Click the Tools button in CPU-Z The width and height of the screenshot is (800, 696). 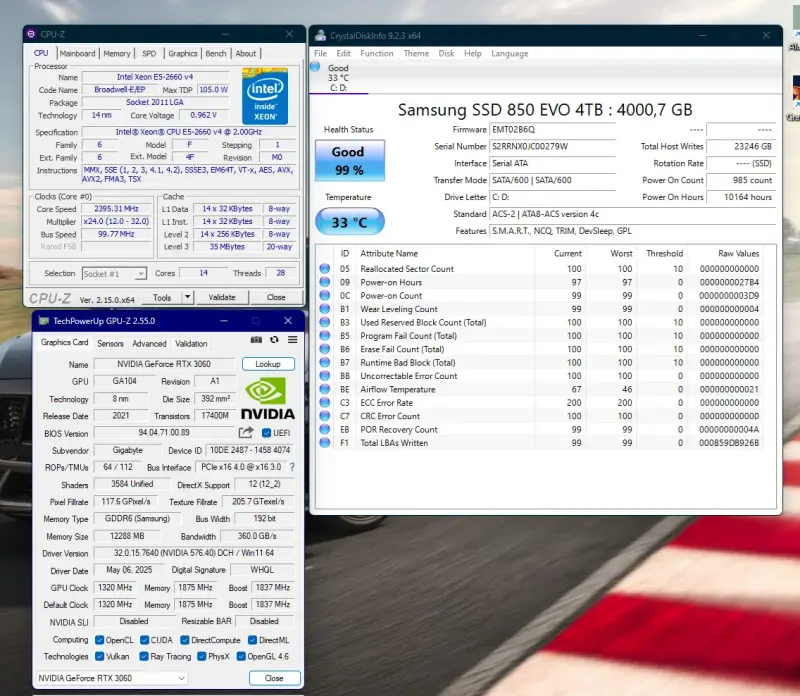162,297
